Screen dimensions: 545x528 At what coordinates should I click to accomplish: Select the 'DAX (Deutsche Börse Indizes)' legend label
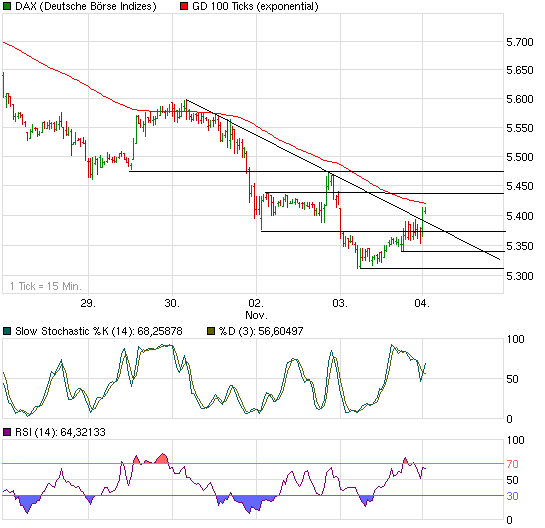point(86,6)
